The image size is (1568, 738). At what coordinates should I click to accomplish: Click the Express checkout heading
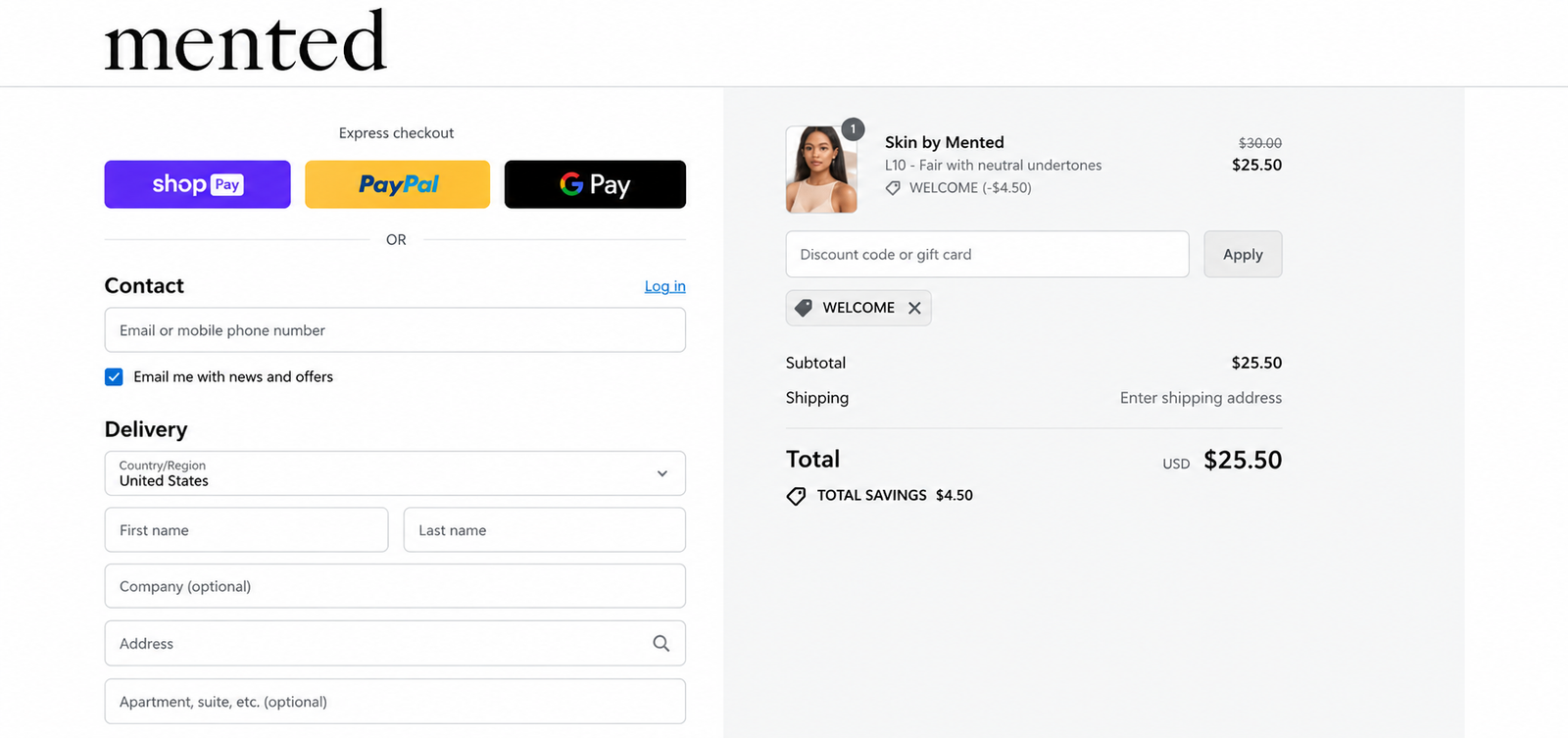pyautogui.click(x=396, y=133)
